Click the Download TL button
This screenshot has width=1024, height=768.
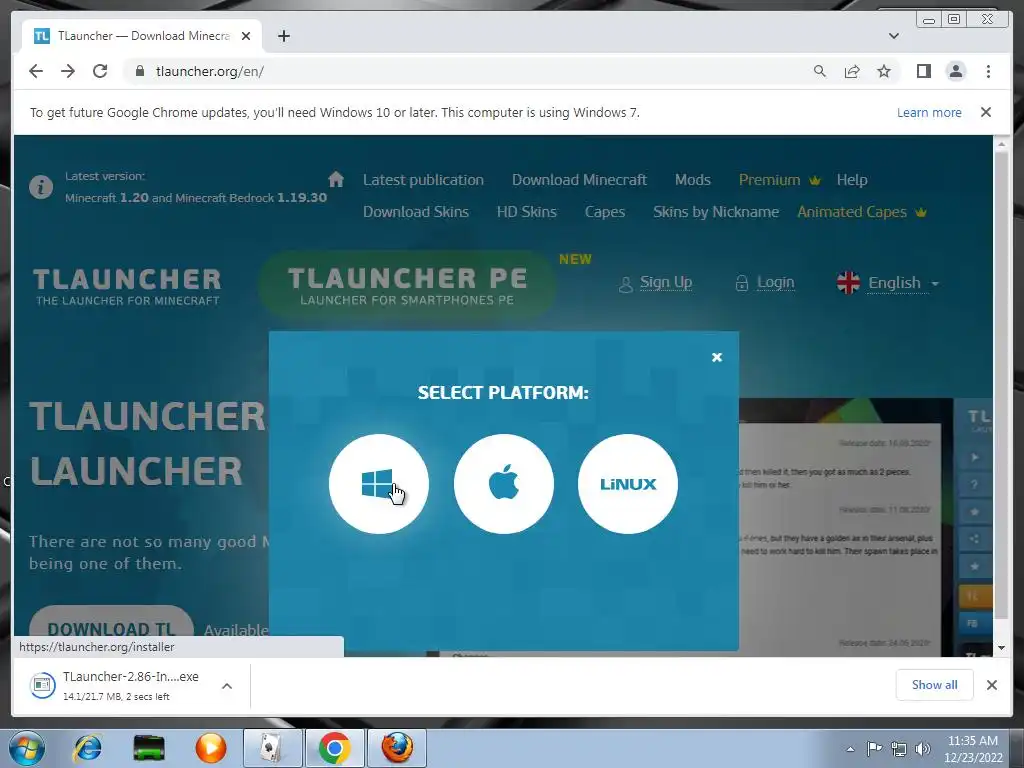(111, 628)
